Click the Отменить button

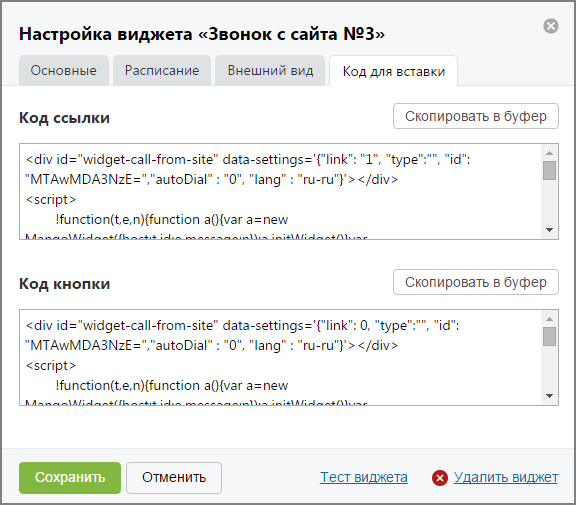coord(174,478)
